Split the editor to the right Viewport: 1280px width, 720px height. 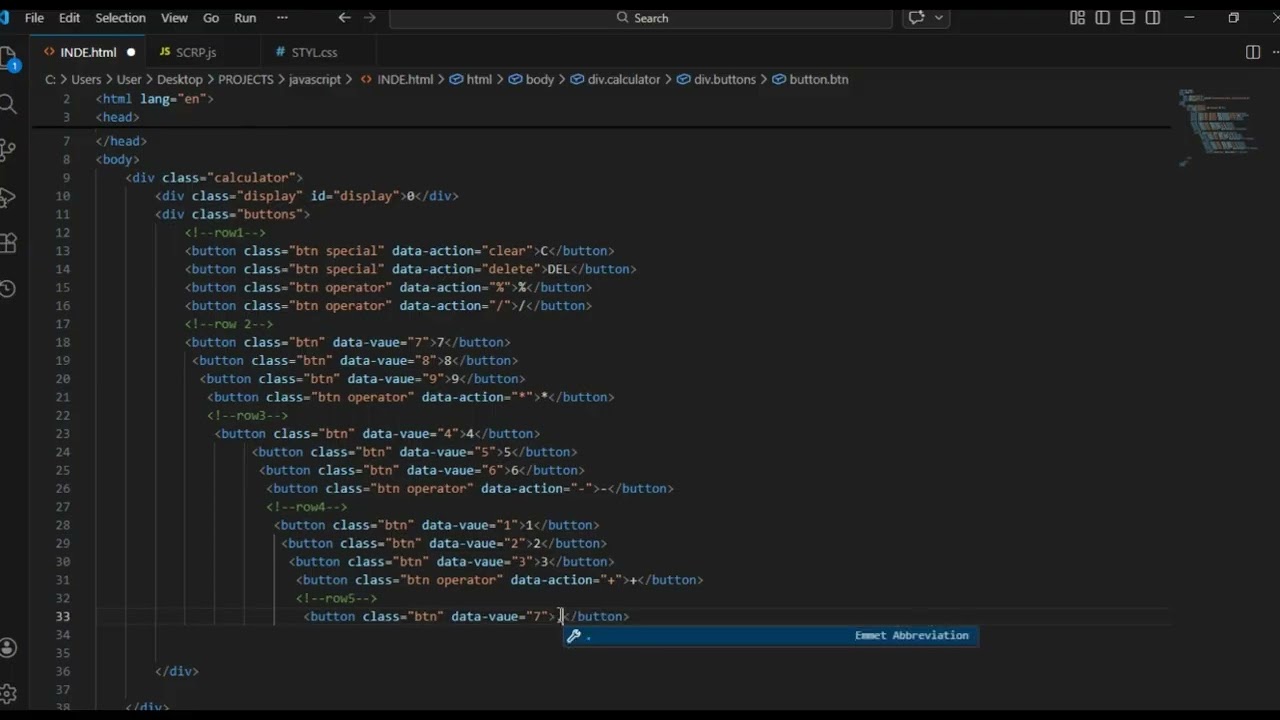[x=1253, y=52]
